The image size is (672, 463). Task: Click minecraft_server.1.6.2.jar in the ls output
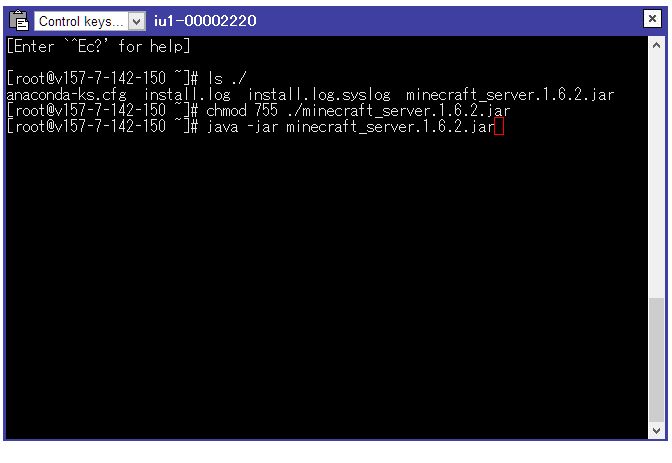pos(510,94)
